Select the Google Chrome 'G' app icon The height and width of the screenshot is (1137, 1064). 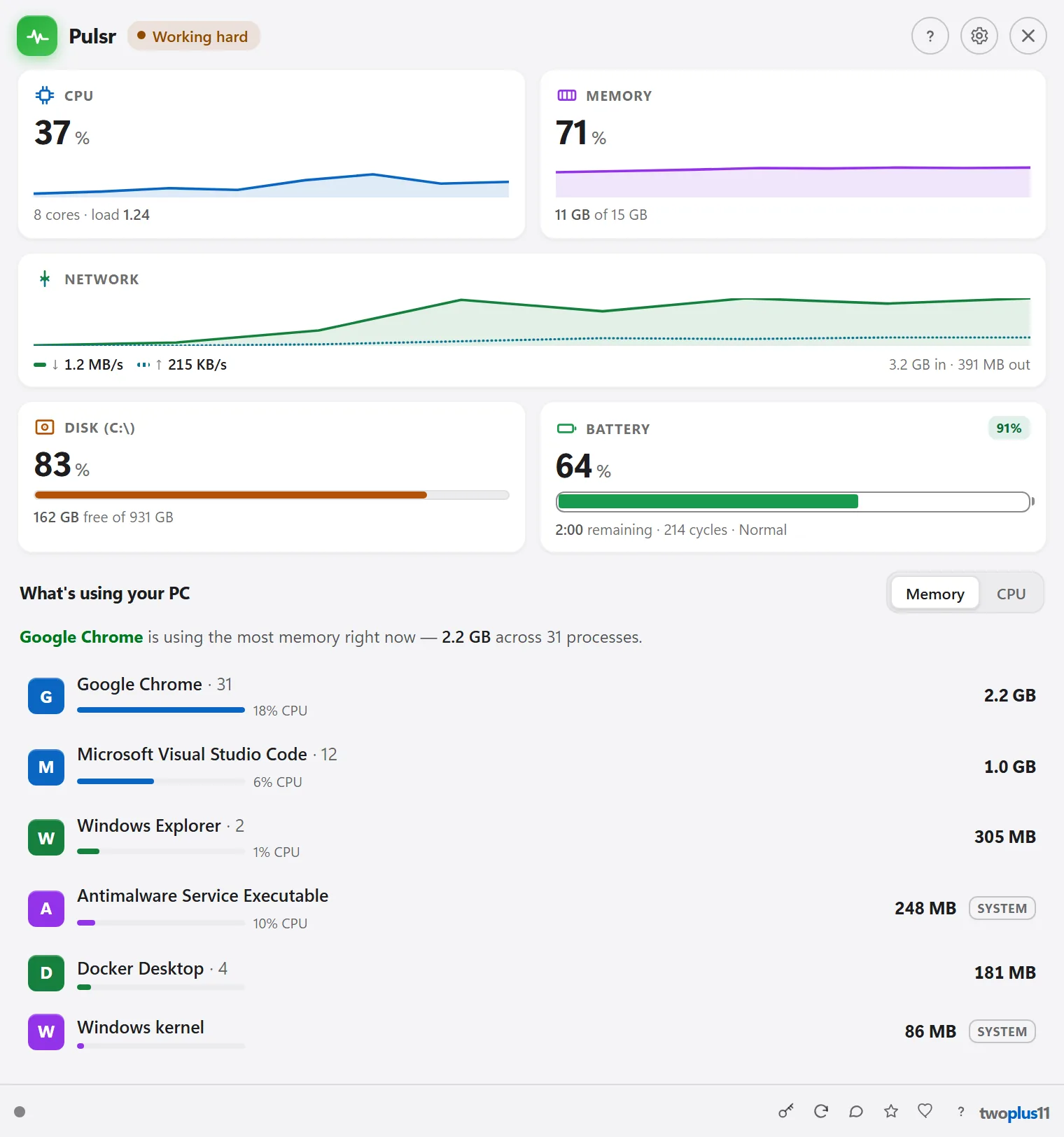click(x=46, y=696)
